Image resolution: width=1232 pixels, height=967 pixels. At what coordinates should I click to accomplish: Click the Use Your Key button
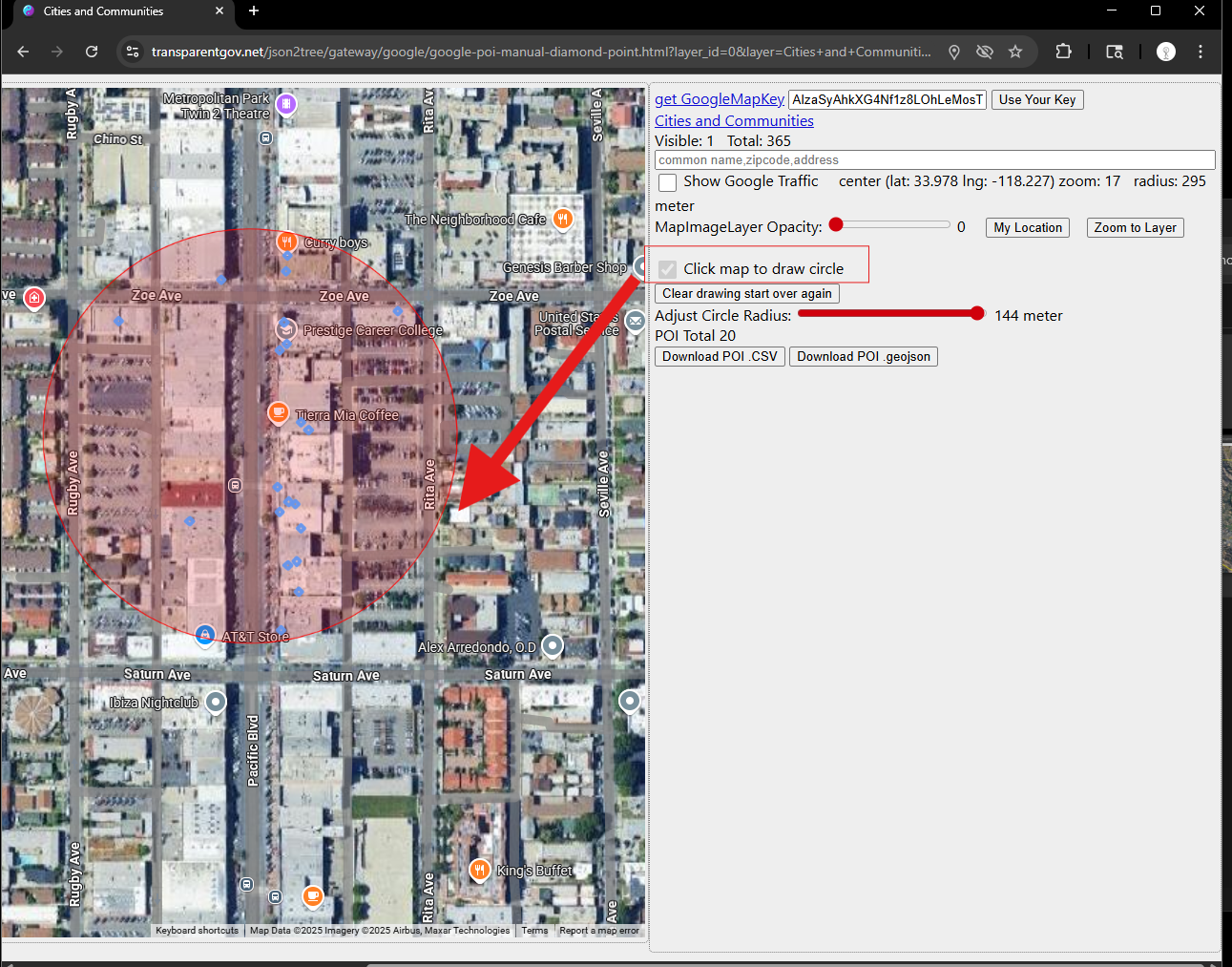point(1037,99)
